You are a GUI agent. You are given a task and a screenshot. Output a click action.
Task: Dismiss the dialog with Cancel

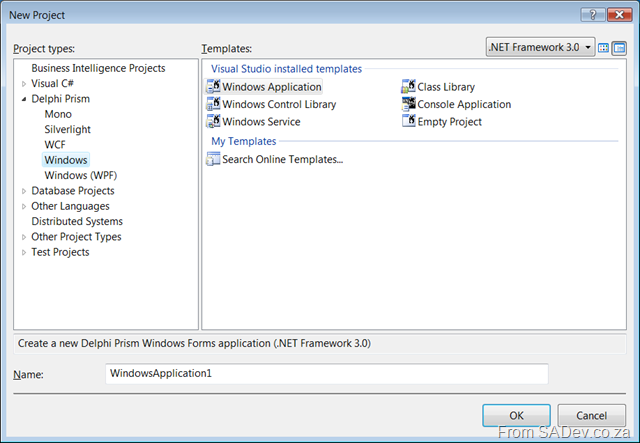[x=591, y=415]
